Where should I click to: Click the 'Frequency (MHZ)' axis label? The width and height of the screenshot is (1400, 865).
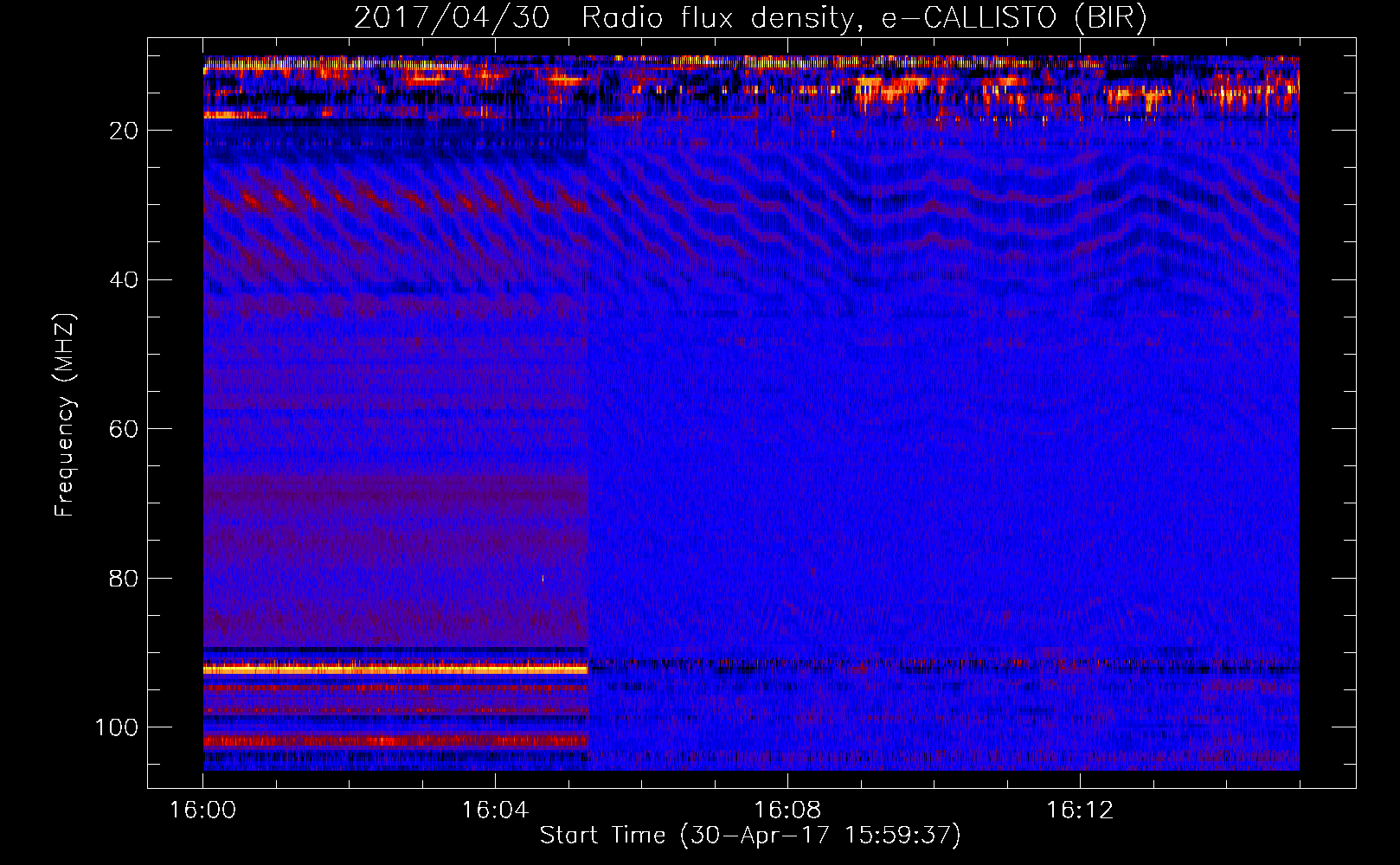65,414
